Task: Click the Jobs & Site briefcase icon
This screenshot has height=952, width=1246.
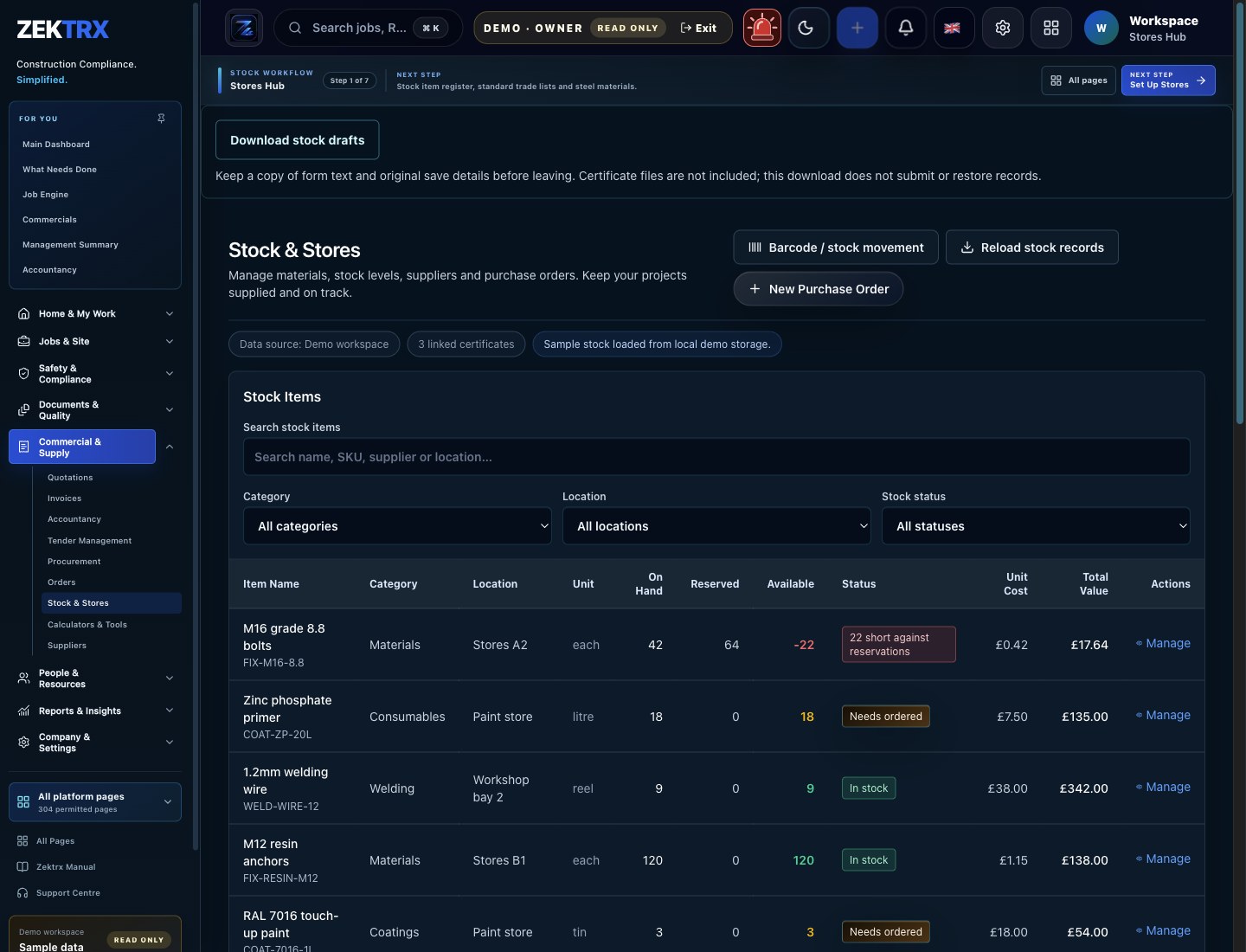Action: 24,342
